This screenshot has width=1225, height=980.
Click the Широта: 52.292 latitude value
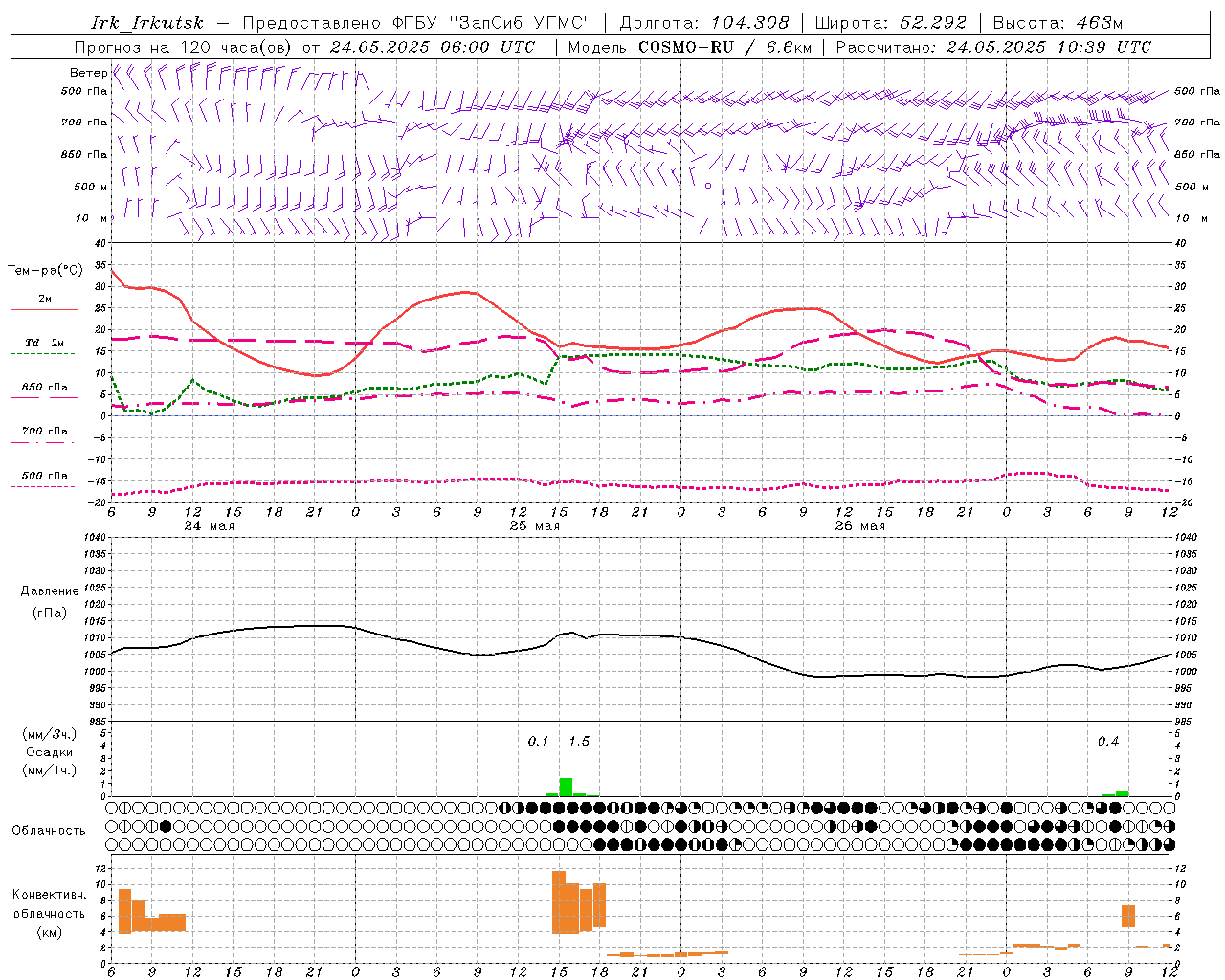pyautogui.click(x=891, y=23)
